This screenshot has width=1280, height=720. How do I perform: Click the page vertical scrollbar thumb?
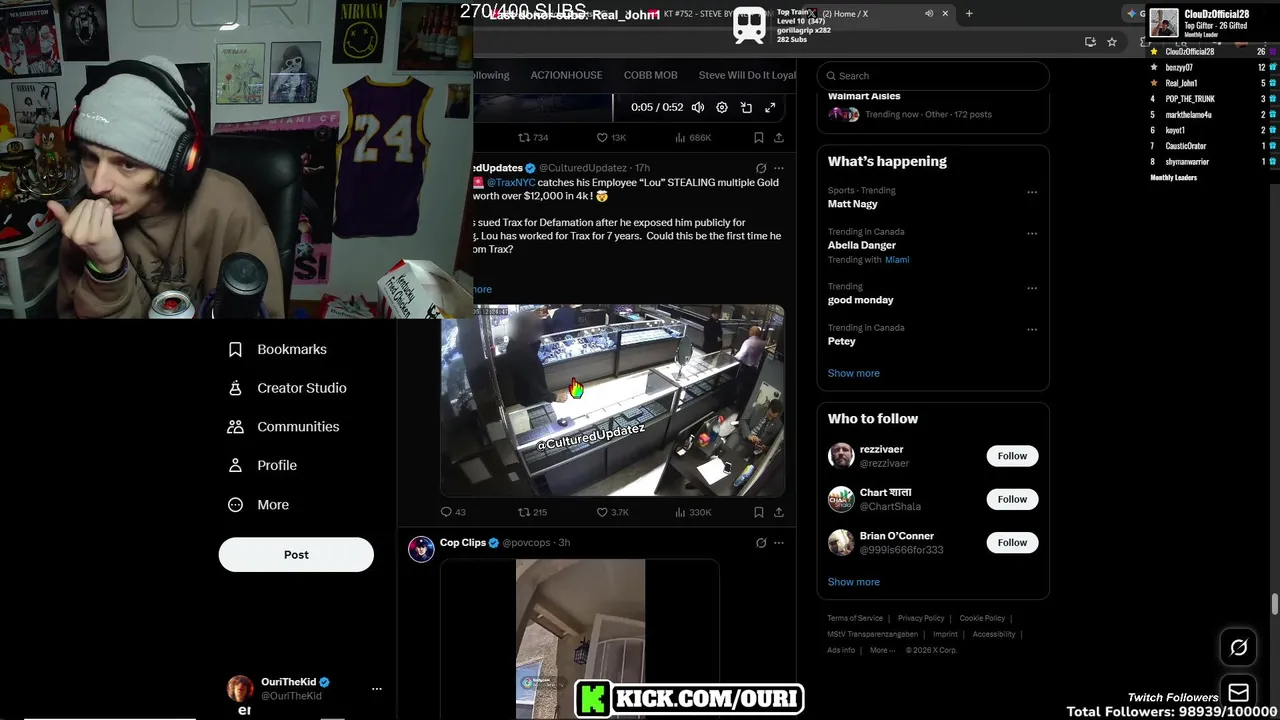(x=1274, y=605)
